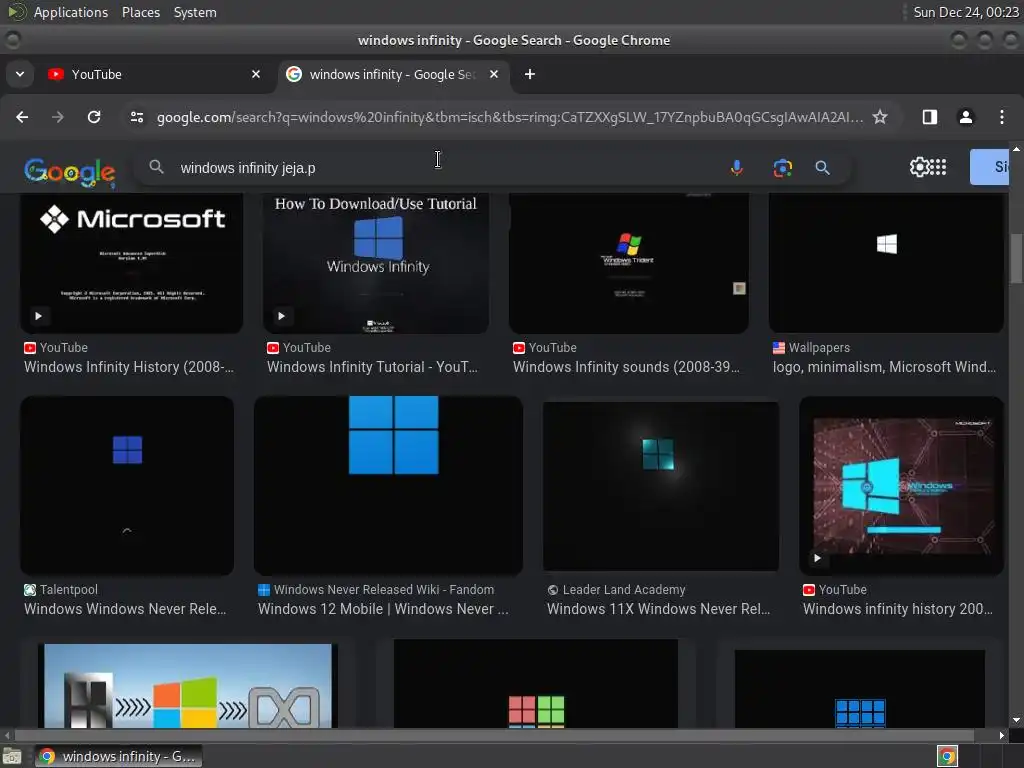This screenshot has height=768, width=1024.
Task: Open white Windows logo wallpaper thumbnail
Action: click(x=886, y=263)
